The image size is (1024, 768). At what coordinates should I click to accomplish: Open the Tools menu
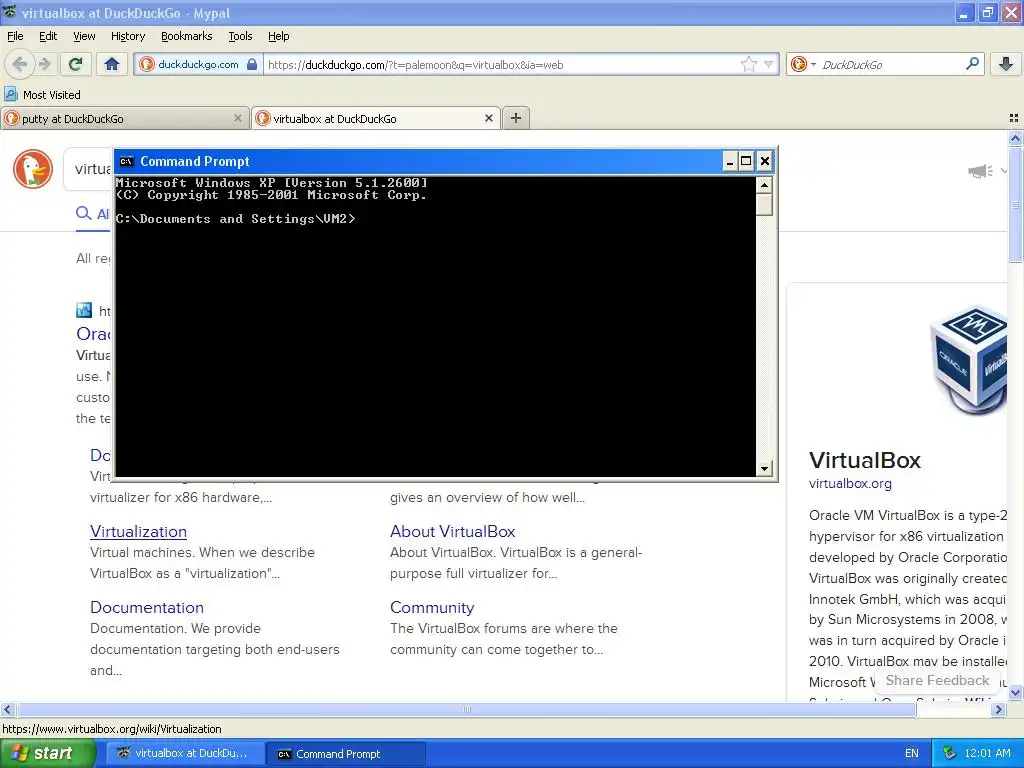pos(240,36)
